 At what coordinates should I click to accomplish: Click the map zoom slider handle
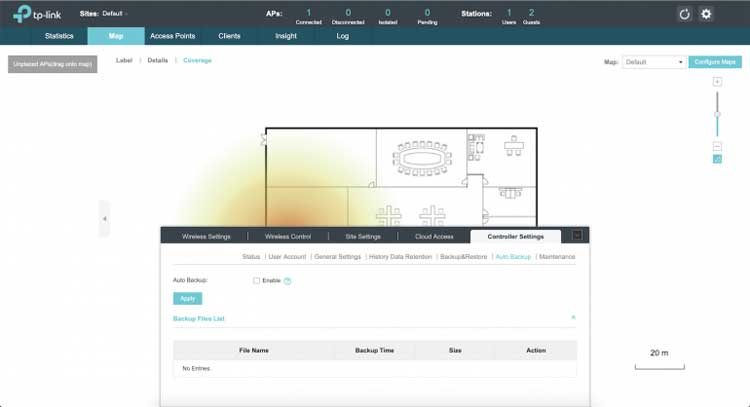pyautogui.click(x=717, y=114)
